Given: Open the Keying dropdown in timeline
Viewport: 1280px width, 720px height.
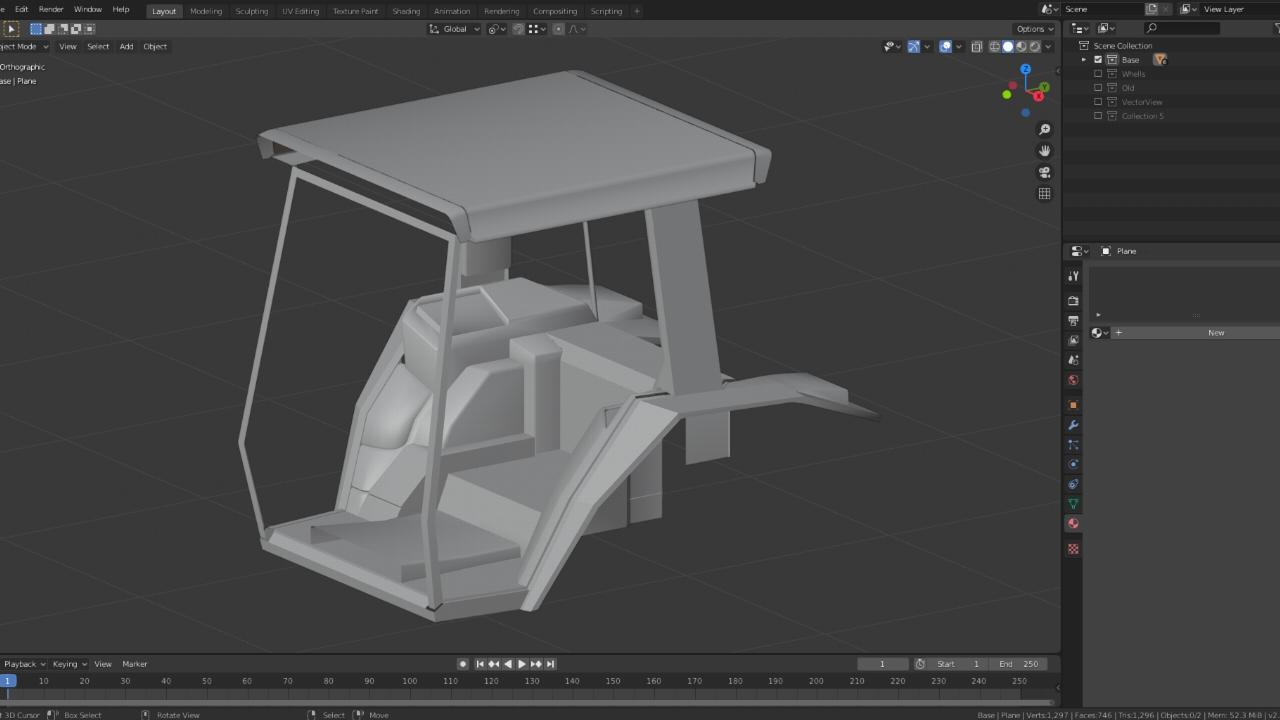Looking at the screenshot, I should click(70, 664).
